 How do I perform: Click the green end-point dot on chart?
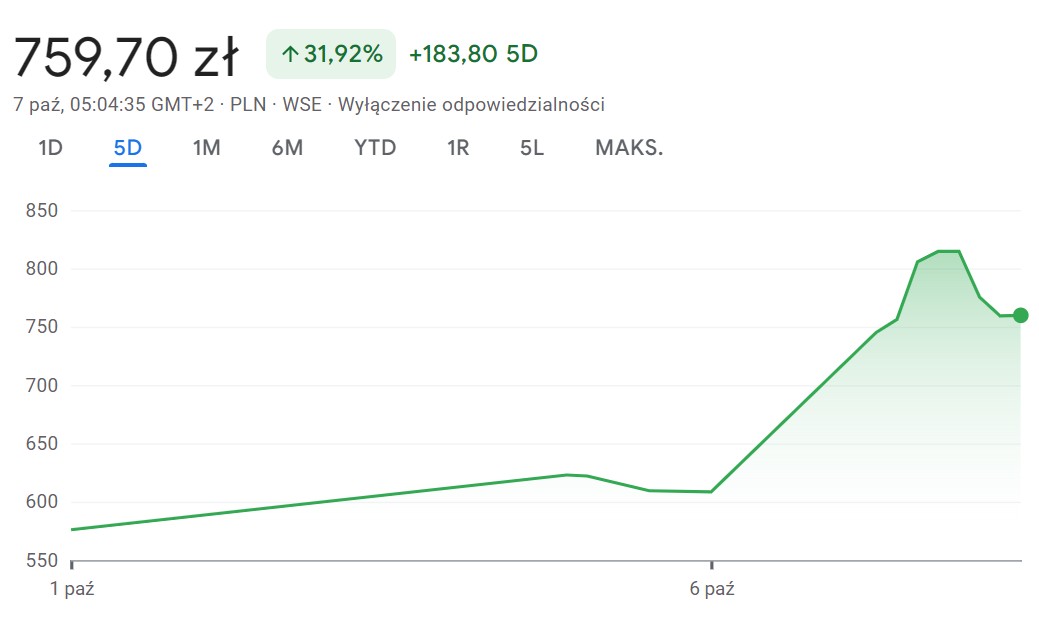[x=1020, y=315]
